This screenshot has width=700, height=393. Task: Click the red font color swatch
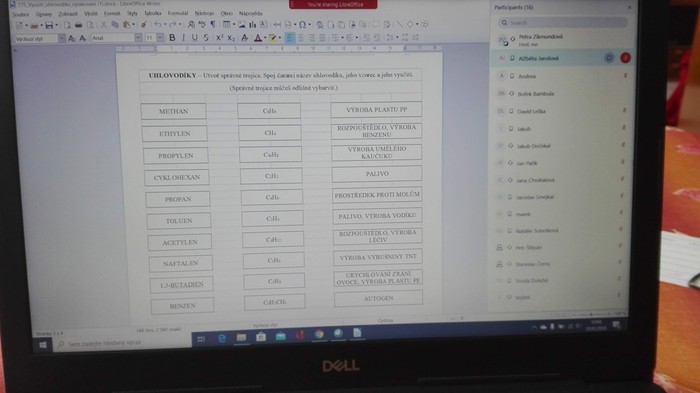[x=258, y=38]
